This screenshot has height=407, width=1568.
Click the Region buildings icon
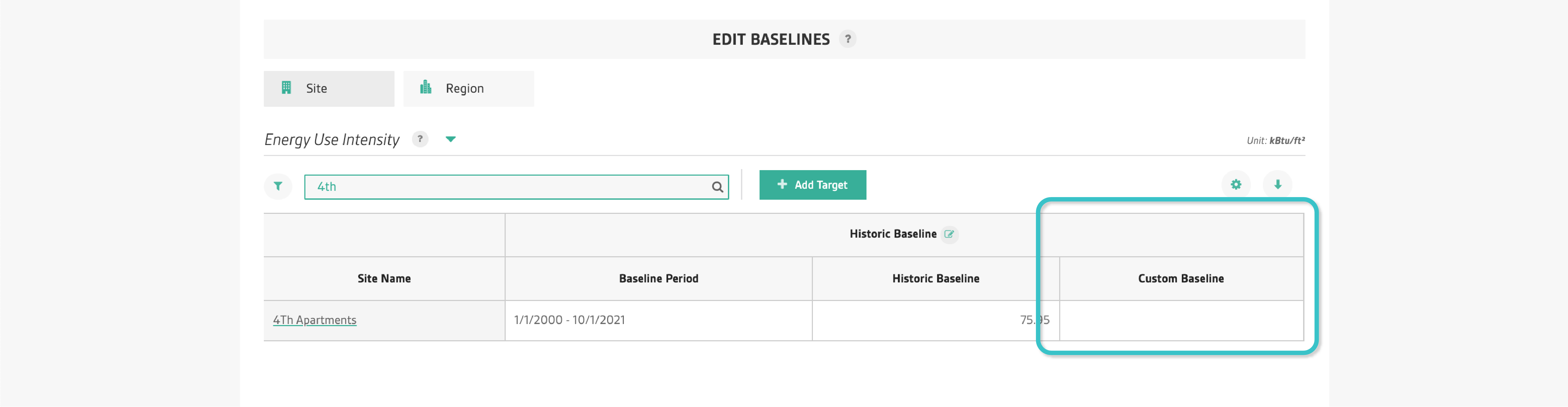(x=425, y=87)
